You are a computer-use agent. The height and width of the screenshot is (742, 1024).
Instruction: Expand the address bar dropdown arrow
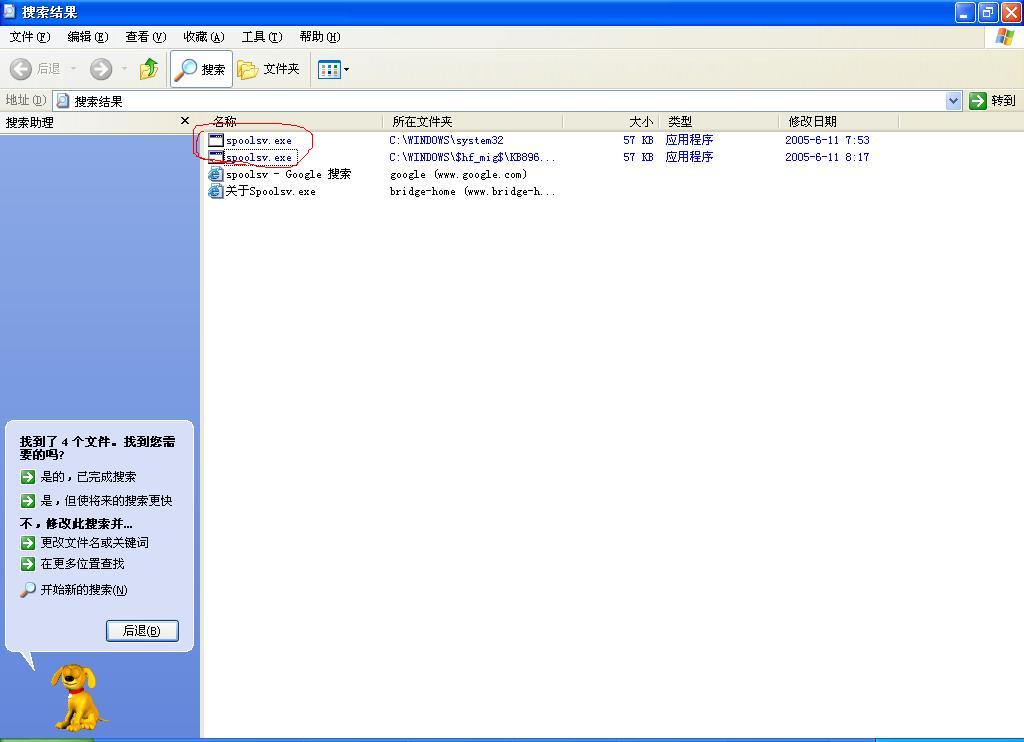(x=953, y=101)
